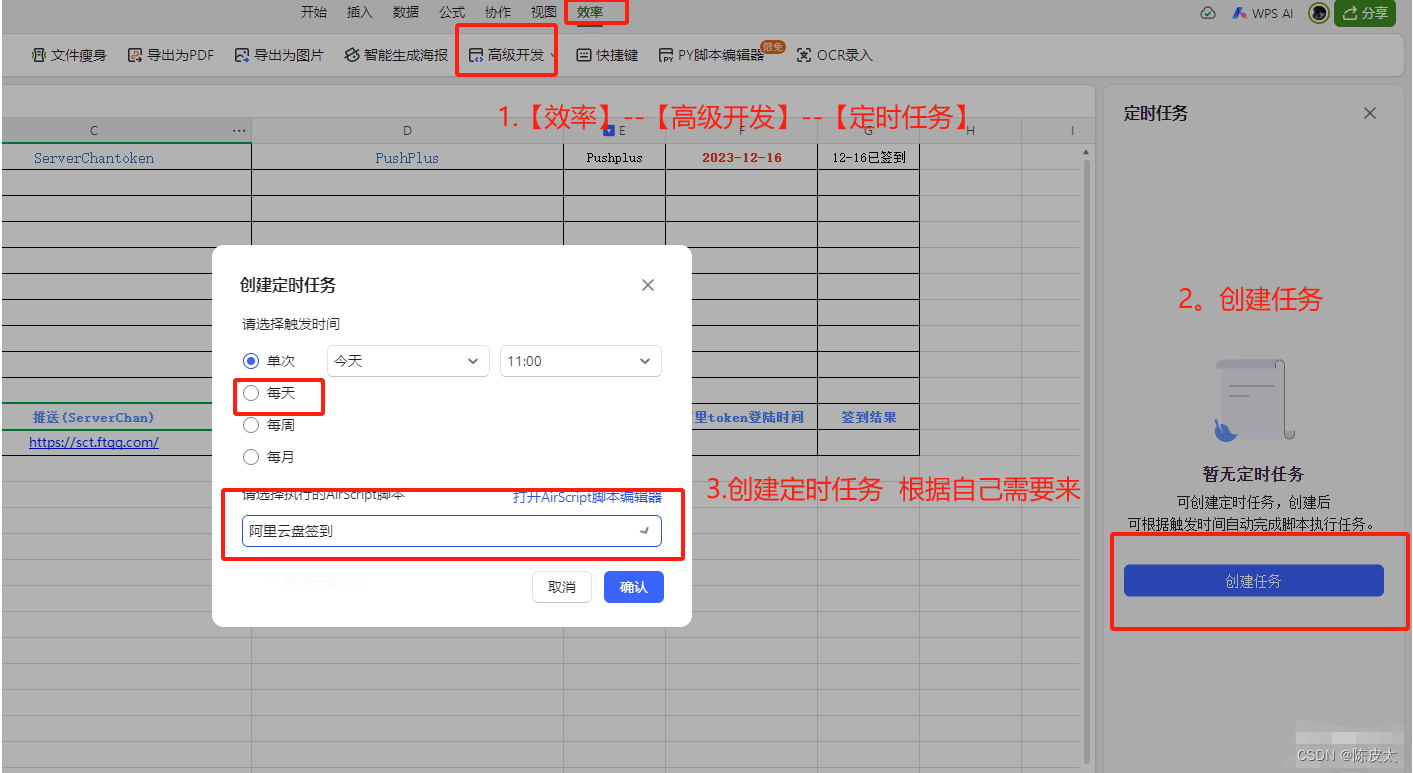Select column C header

94,131
